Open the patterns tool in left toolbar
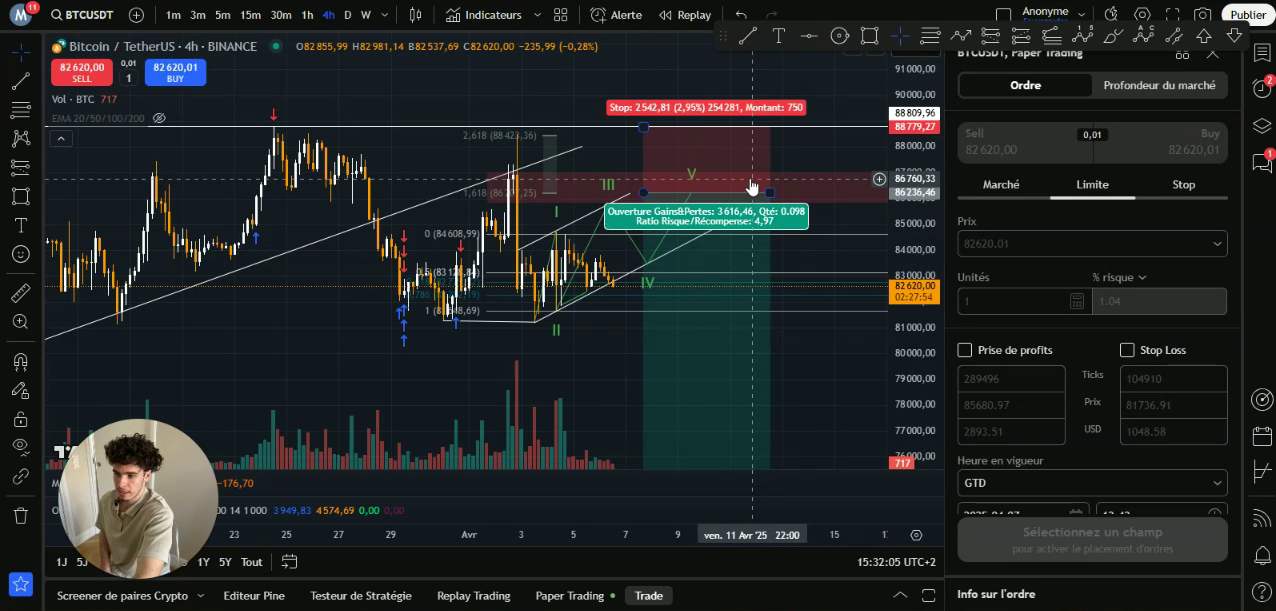The image size is (1276, 611). (x=20, y=138)
